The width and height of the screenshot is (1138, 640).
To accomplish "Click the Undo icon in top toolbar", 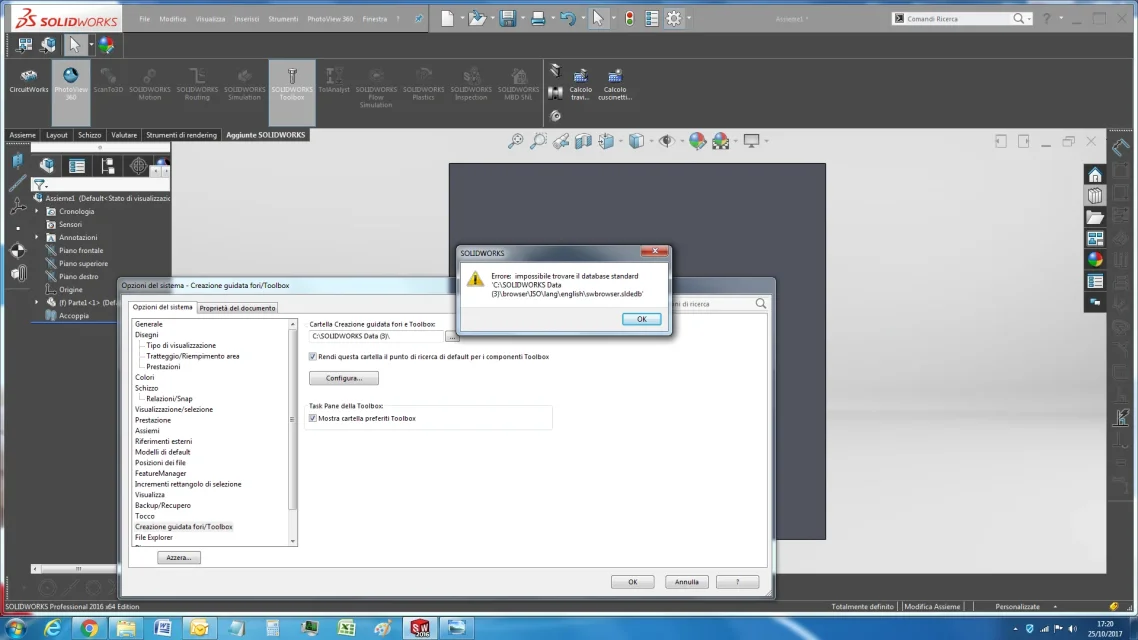I will (x=568, y=19).
